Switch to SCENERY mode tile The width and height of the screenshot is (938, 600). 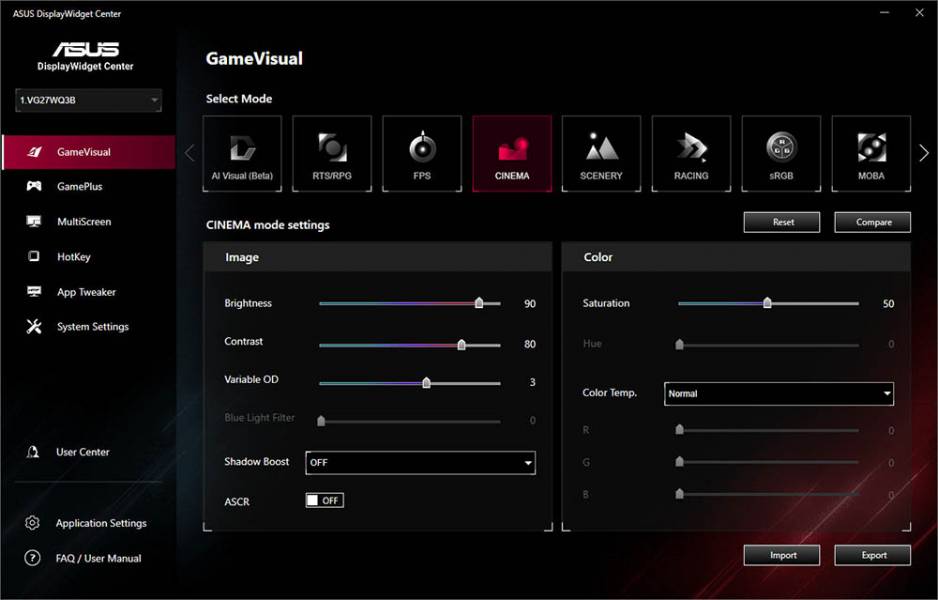(601, 154)
